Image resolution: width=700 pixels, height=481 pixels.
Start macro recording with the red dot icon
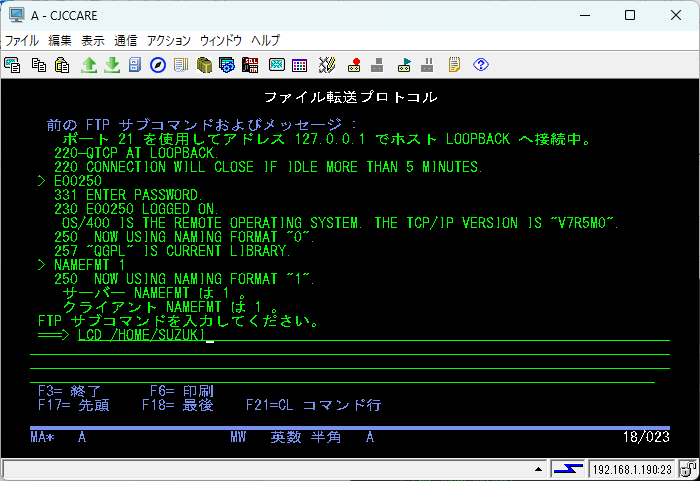354,65
